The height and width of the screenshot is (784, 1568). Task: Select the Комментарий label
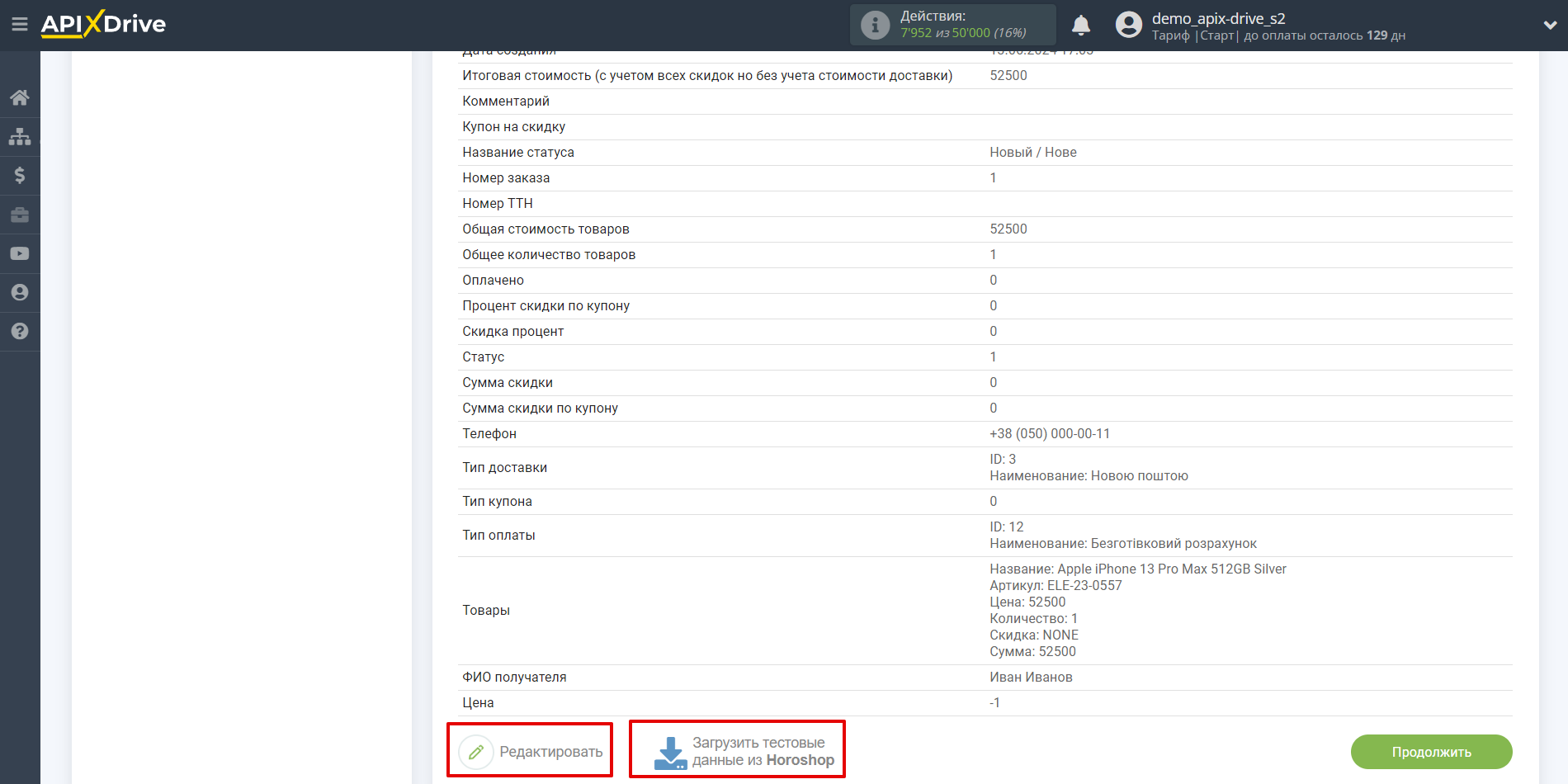(506, 102)
